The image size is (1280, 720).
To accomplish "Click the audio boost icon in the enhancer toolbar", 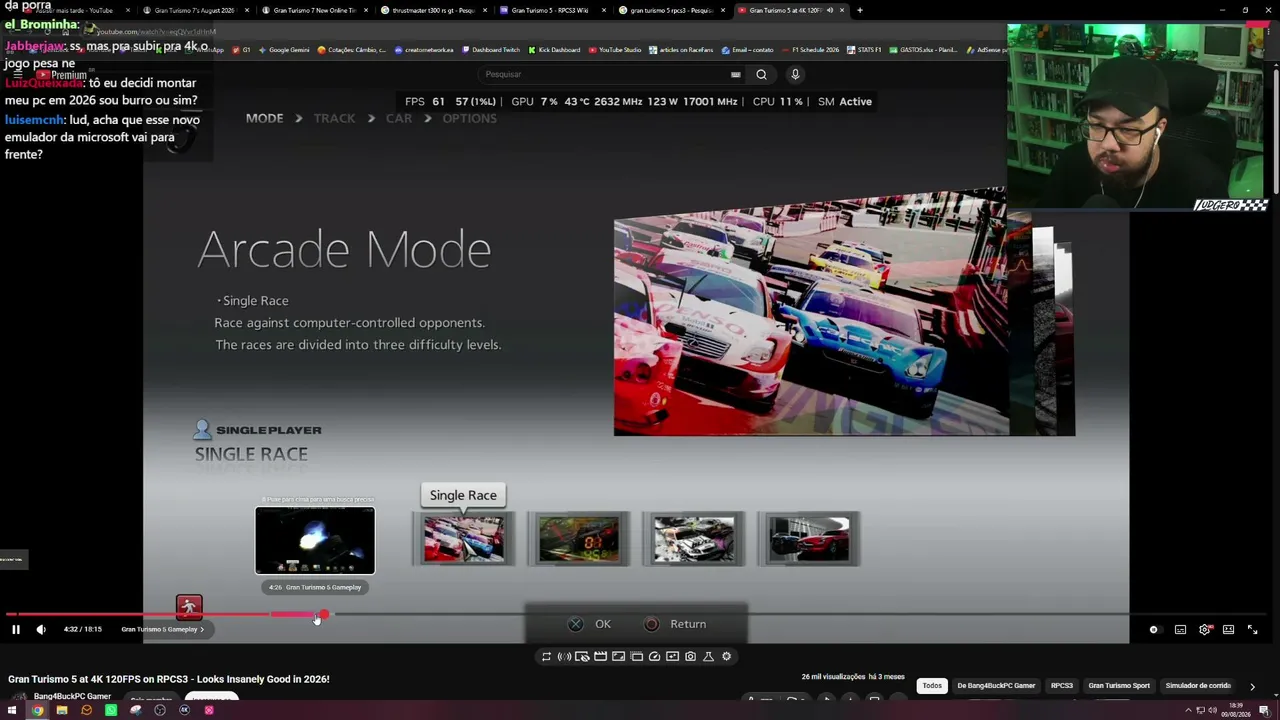I will point(564,656).
